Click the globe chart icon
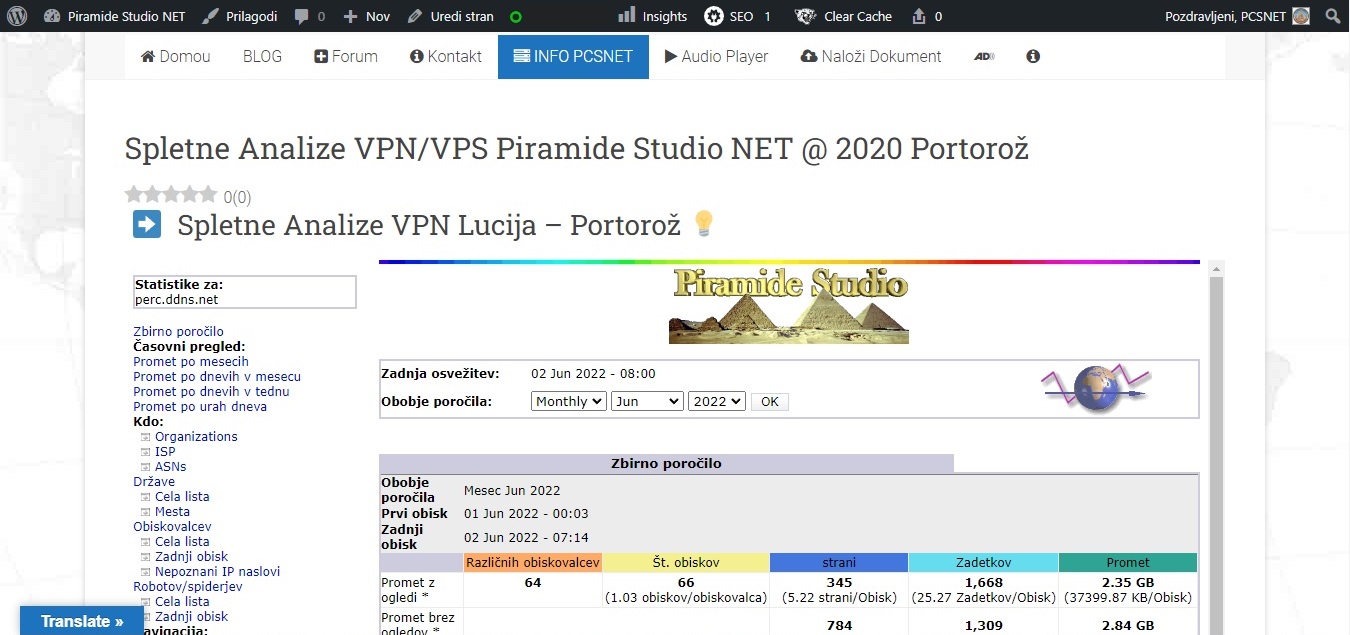Screen dimensions: 1350x635 tap(1096, 389)
